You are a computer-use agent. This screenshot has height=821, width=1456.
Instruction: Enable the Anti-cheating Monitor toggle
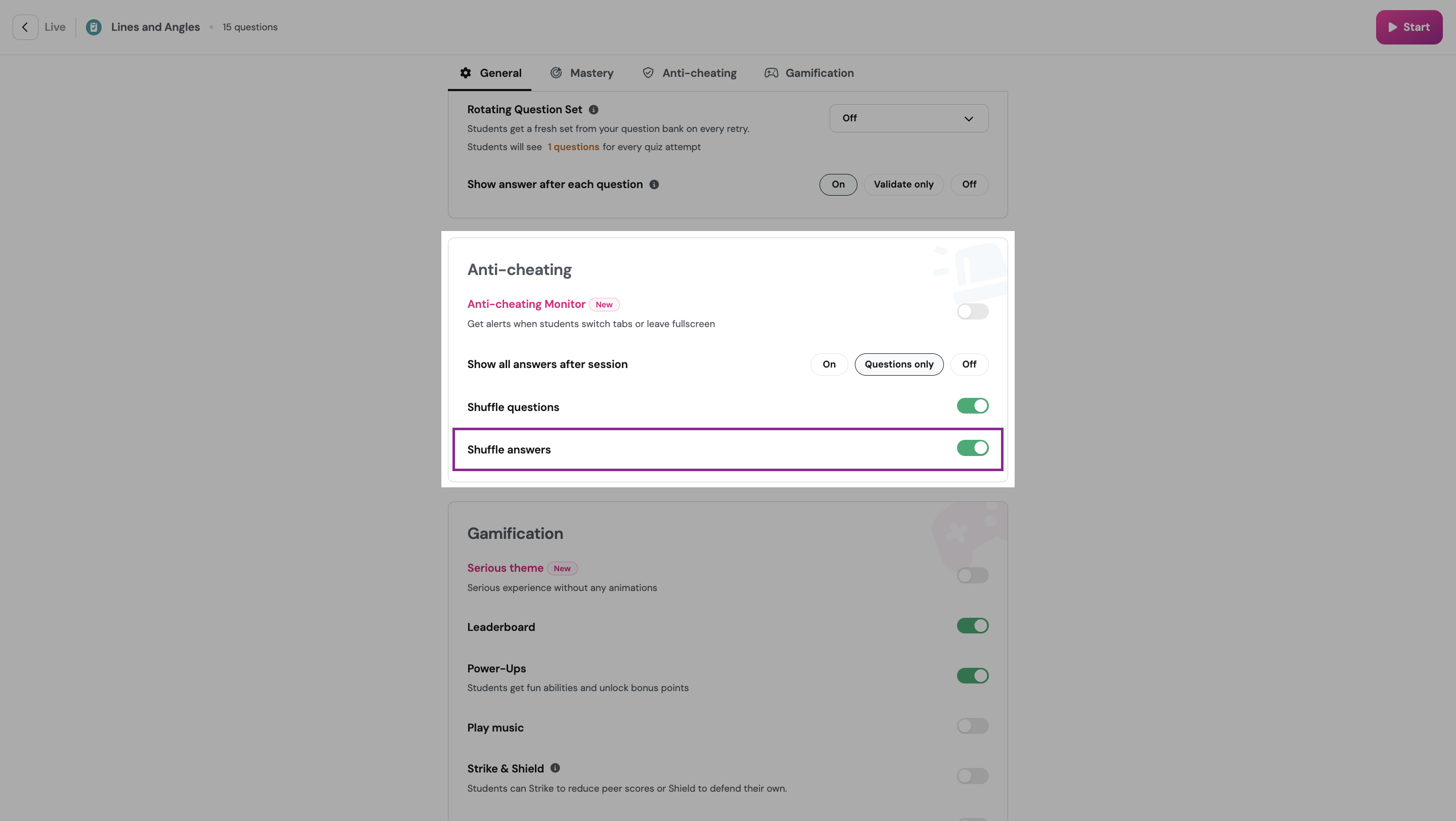coord(972,311)
